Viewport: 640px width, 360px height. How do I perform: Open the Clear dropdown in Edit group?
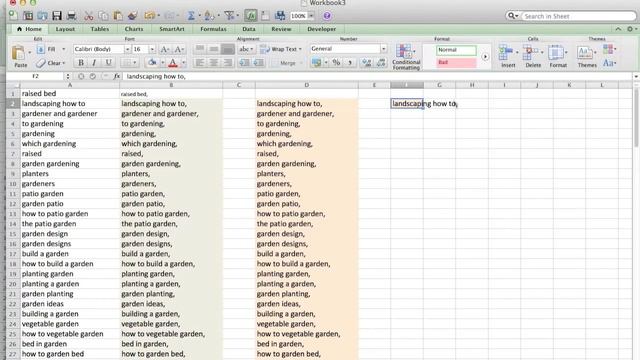(63, 63)
